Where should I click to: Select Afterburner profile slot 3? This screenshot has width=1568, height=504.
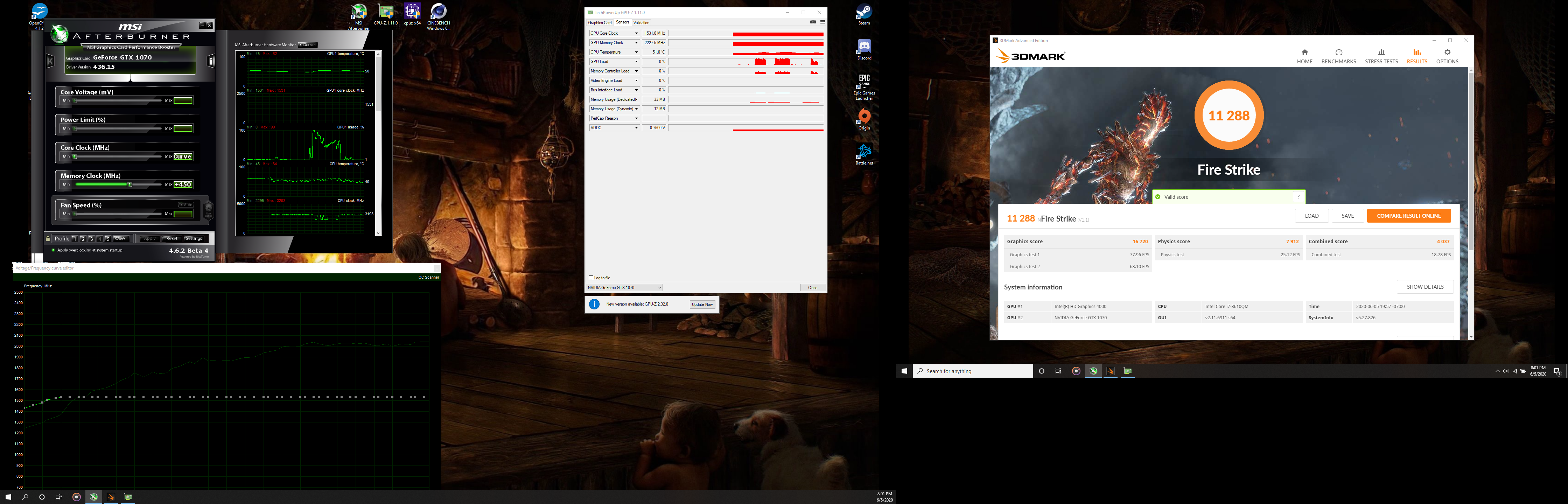coord(91,239)
